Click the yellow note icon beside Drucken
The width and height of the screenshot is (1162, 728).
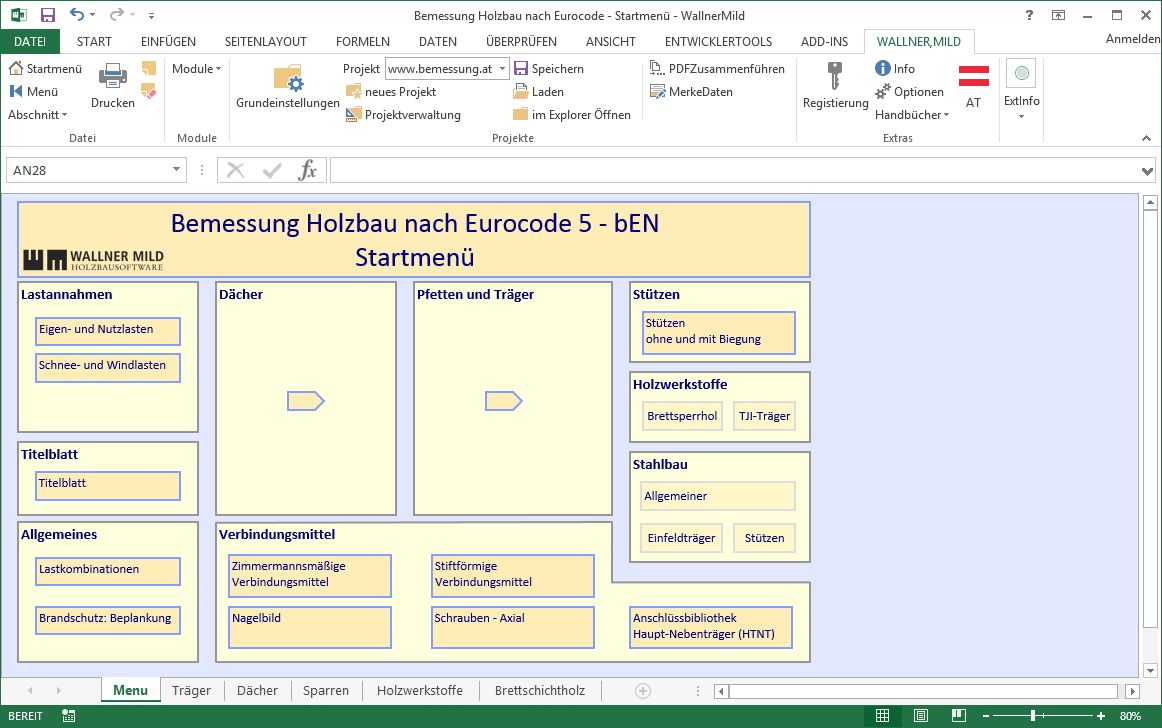pyautogui.click(x=149, y=68)
